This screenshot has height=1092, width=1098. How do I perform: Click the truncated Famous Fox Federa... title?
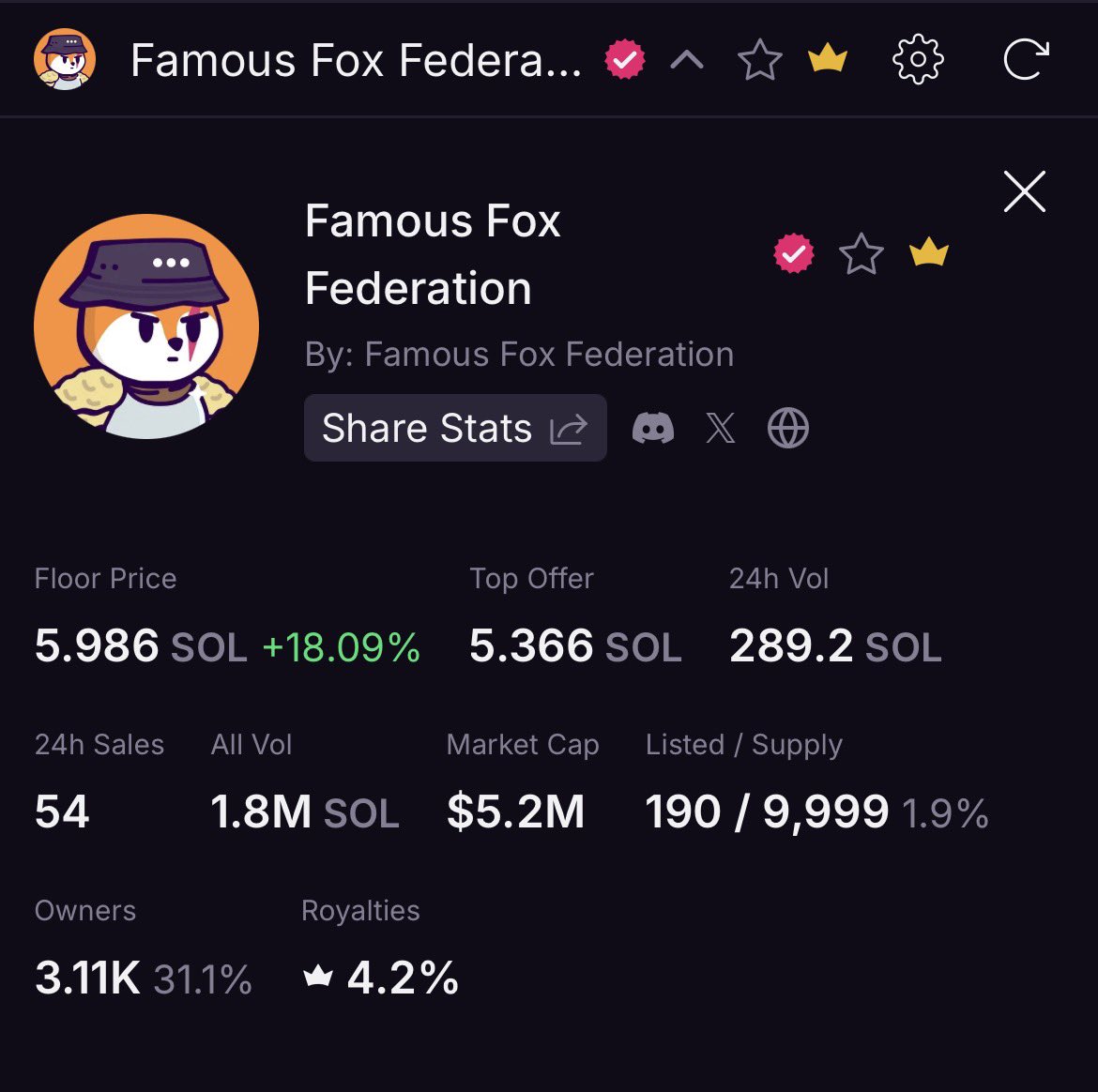(356, 61)
